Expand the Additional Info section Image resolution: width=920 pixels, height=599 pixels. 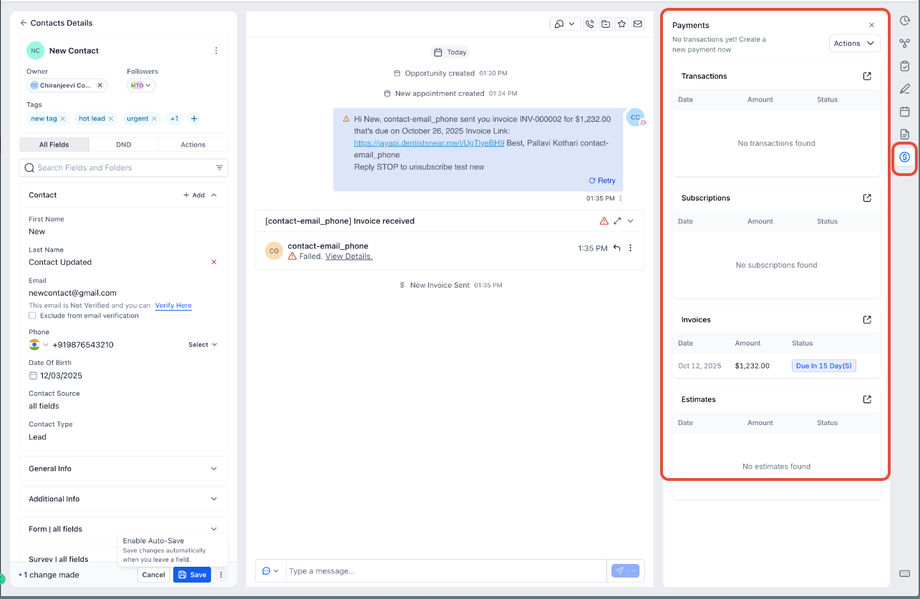pos(123,499)
